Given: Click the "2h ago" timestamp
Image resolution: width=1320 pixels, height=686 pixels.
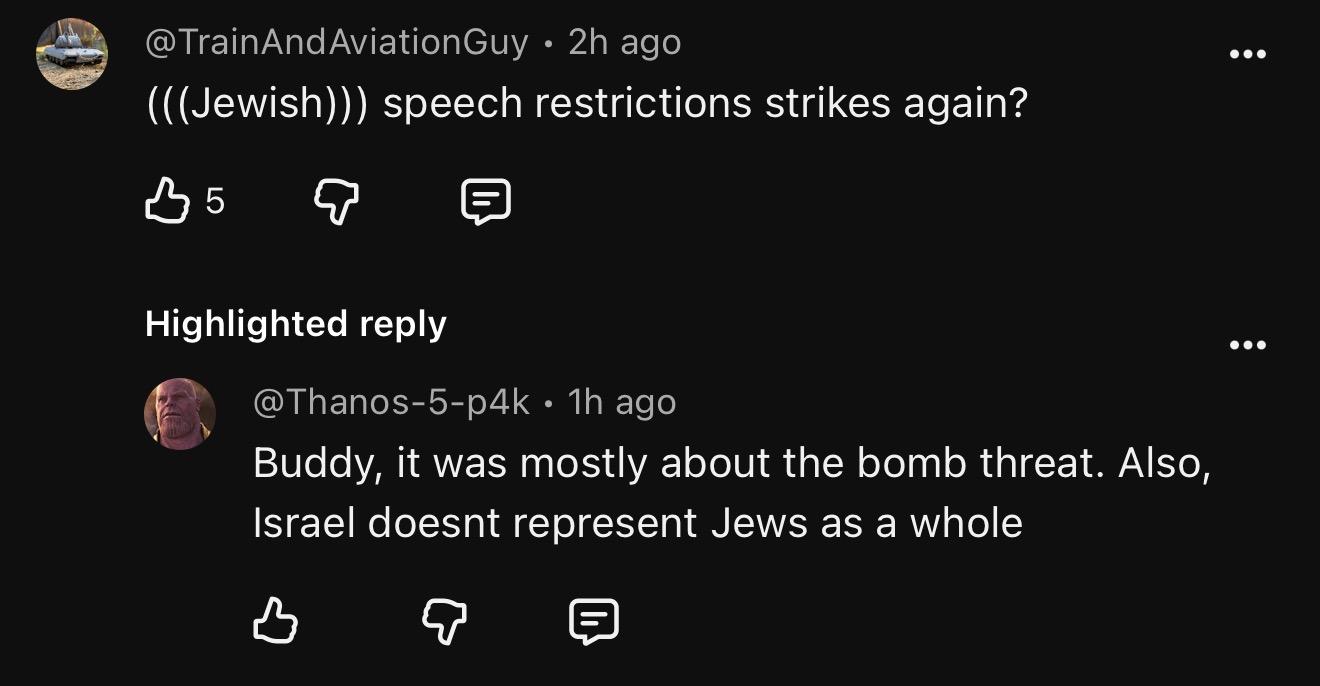Looking at the screenshot, I should click(624, 42).
